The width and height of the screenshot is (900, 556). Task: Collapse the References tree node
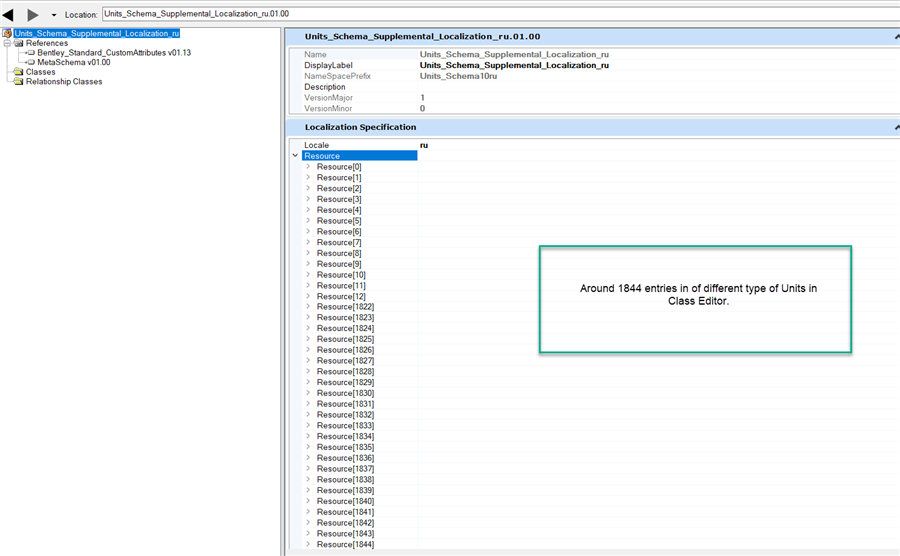[7, 43]
